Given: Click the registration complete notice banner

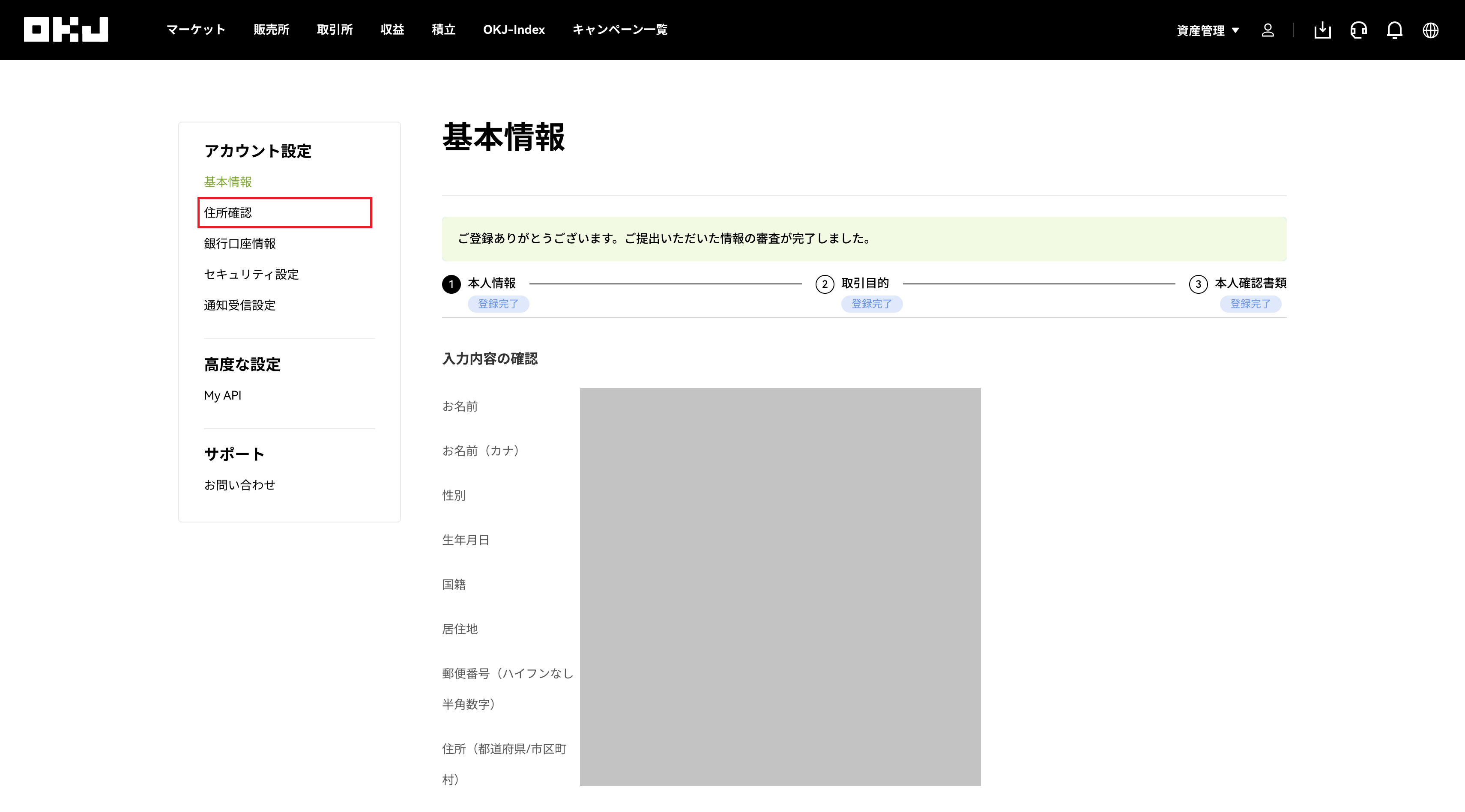Looking at the screenshot, I should click(864, 239).
